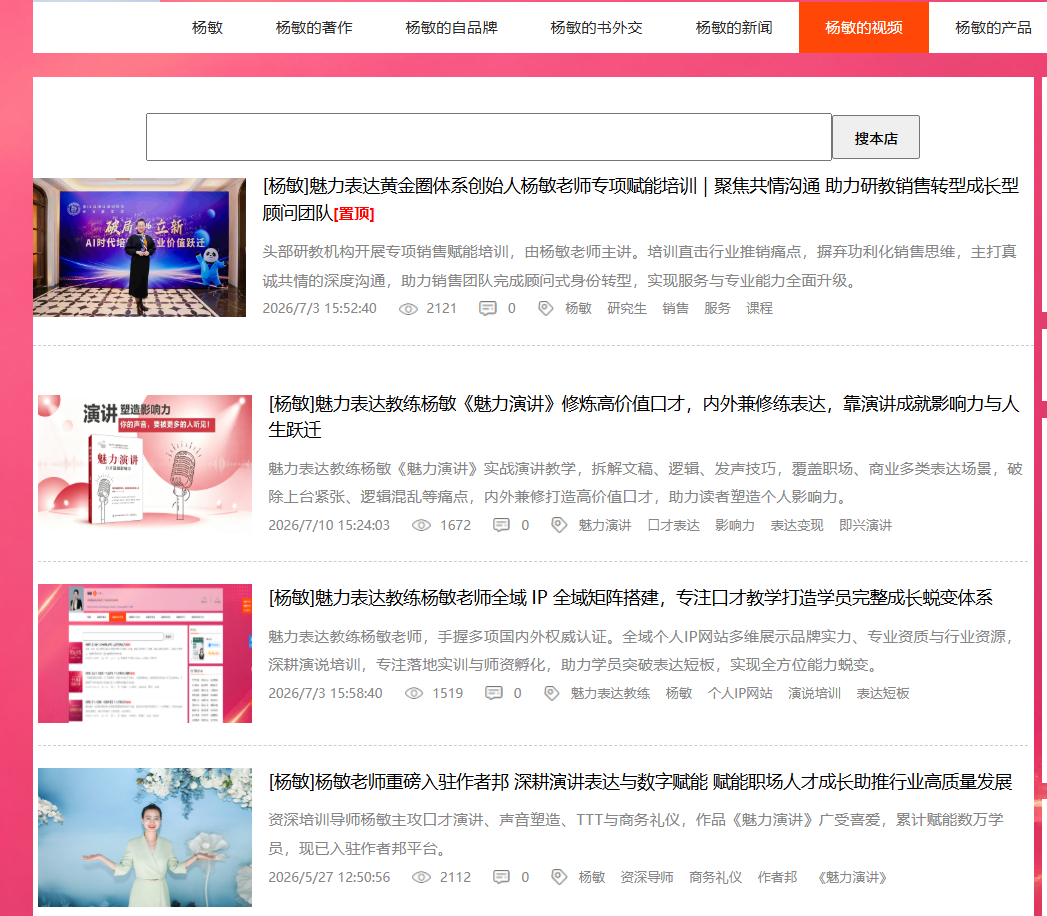Viewport: 1047px width, 916px height.
Task: Select the 商务礼仪 tag
Action: (715, 877)
